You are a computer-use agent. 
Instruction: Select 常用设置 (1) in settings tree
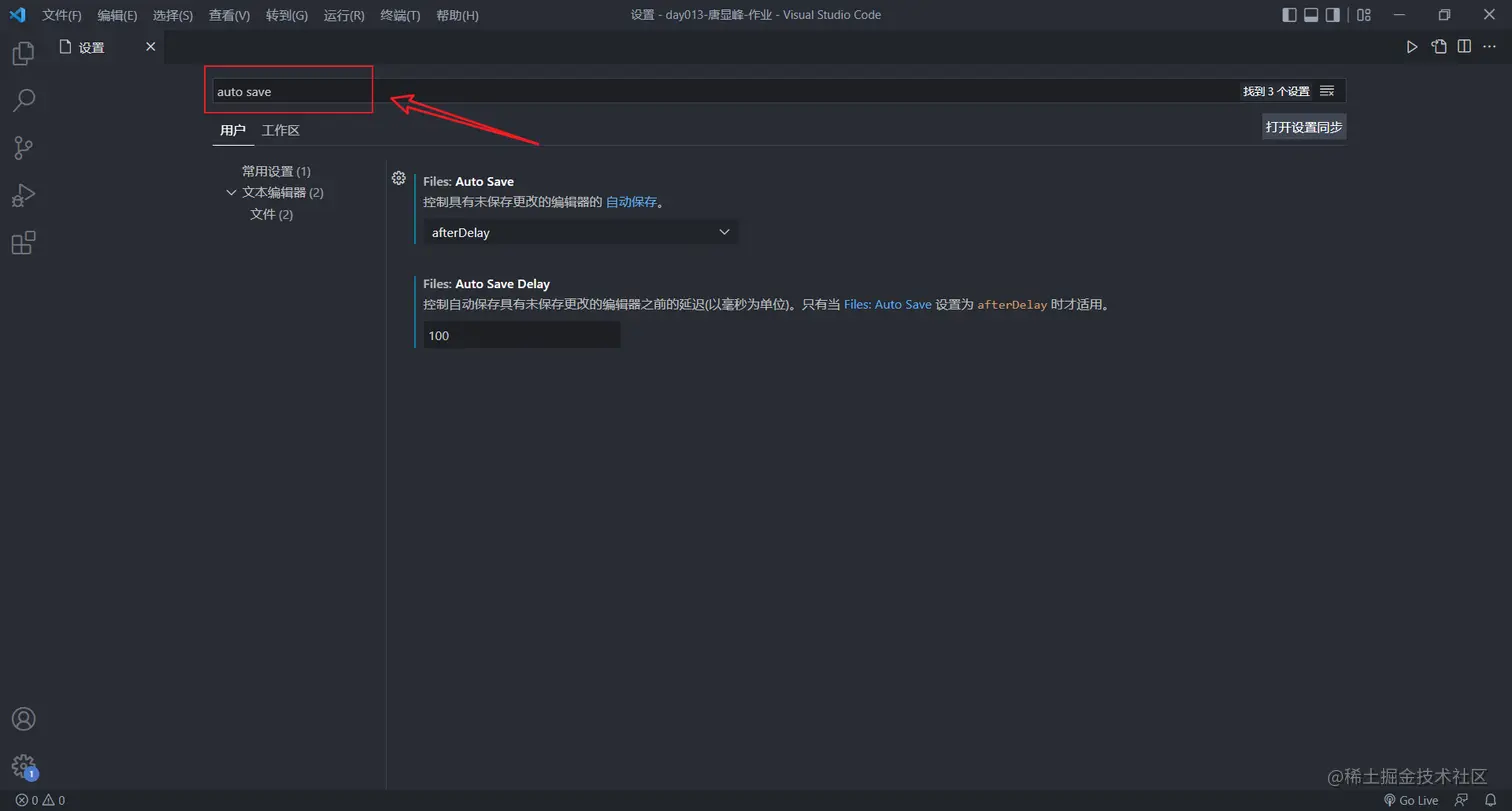[x=276, y=171]
